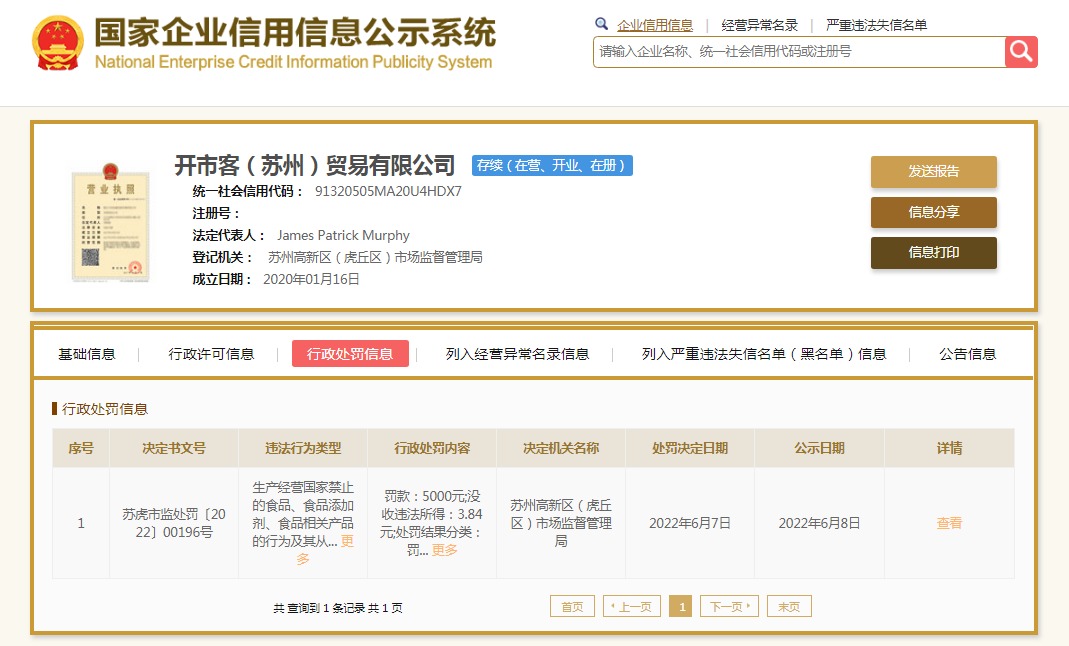Select the 经营异常名录 search category
This screenshot has width=1069, height=646.
point(759,25)
